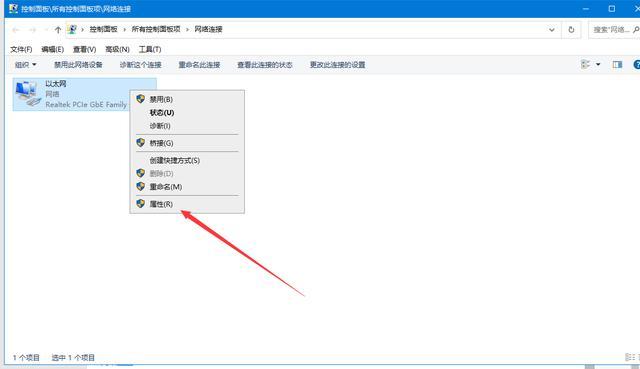This screenshot has width=640, height=369.
Task: Click the Back navigation arrow
Action: (x=16, y=30)
